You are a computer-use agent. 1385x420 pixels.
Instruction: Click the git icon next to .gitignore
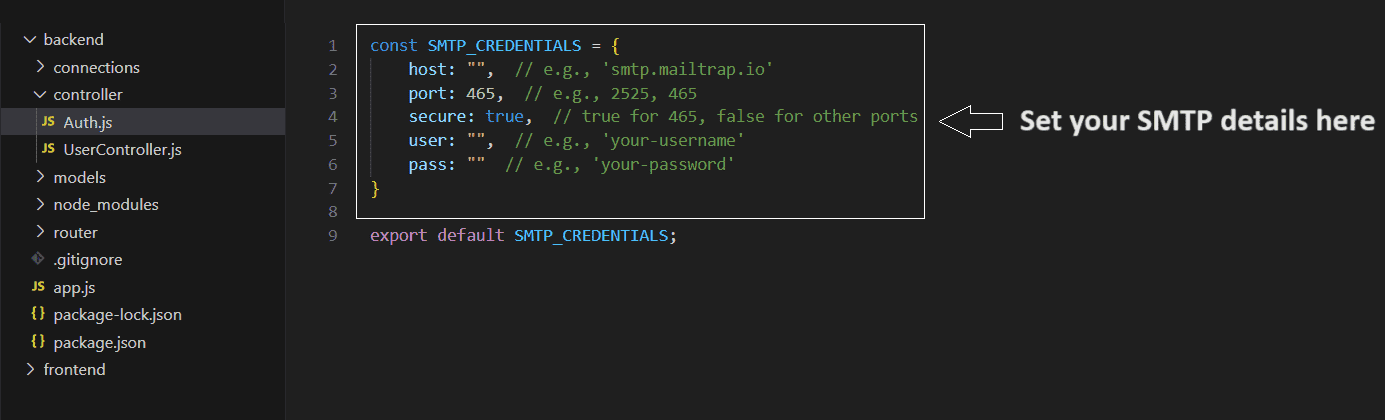point(38,259)
